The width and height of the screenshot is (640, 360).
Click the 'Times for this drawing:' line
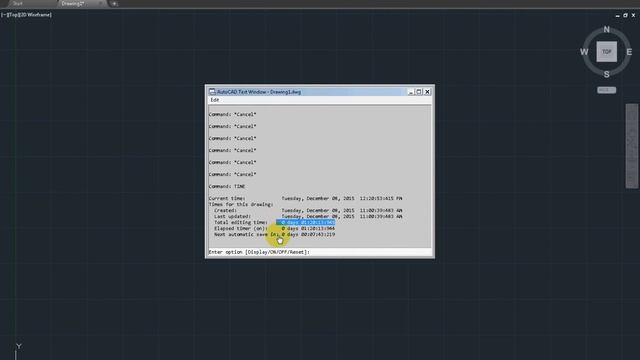click(x=241, y=204)
